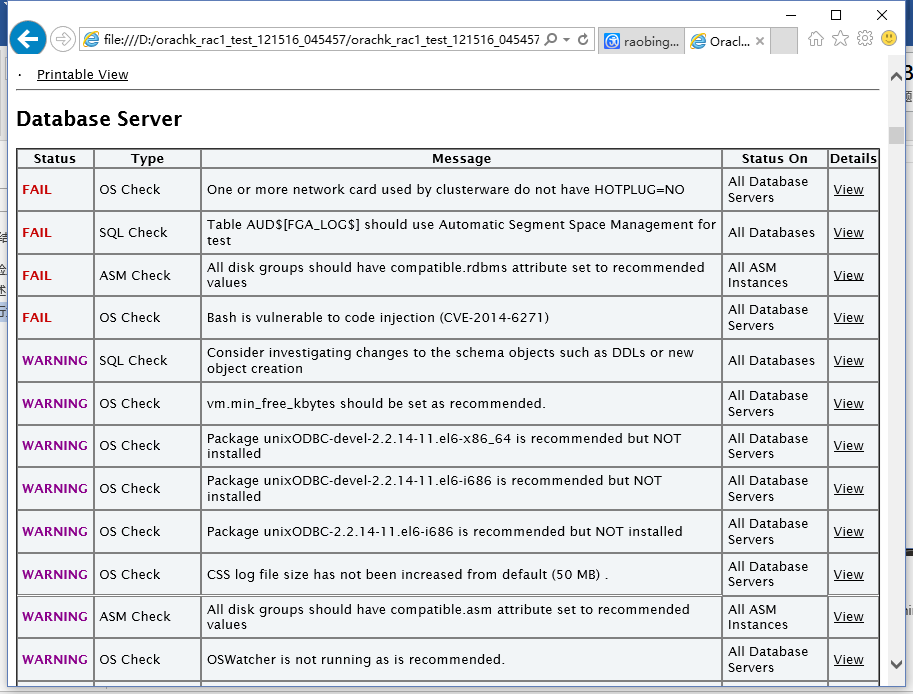Open Favorites star icon

tap(840, 39)
